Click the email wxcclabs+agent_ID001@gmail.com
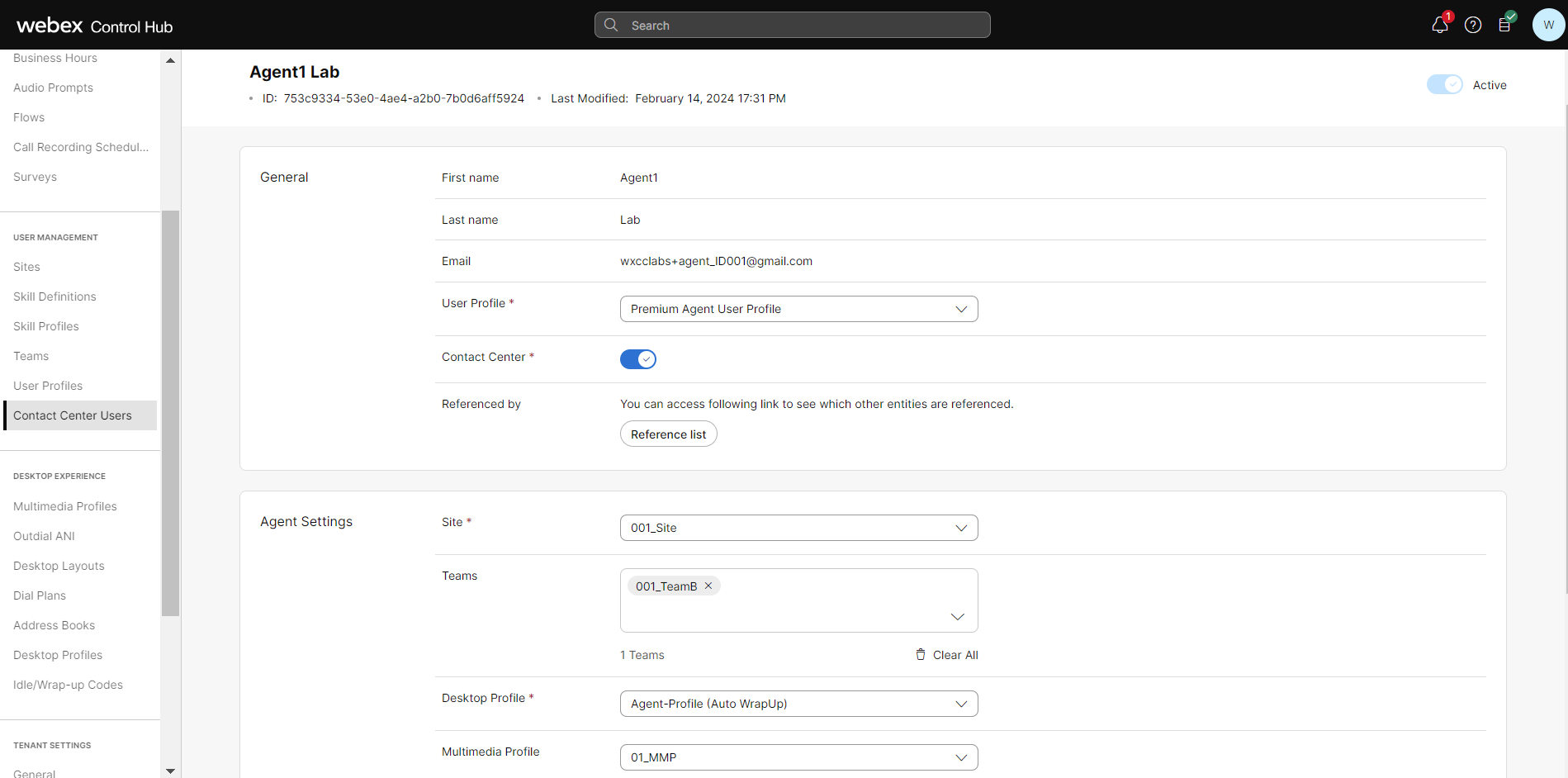Viewport: 1568px width, 778px height. click(716, 261)
